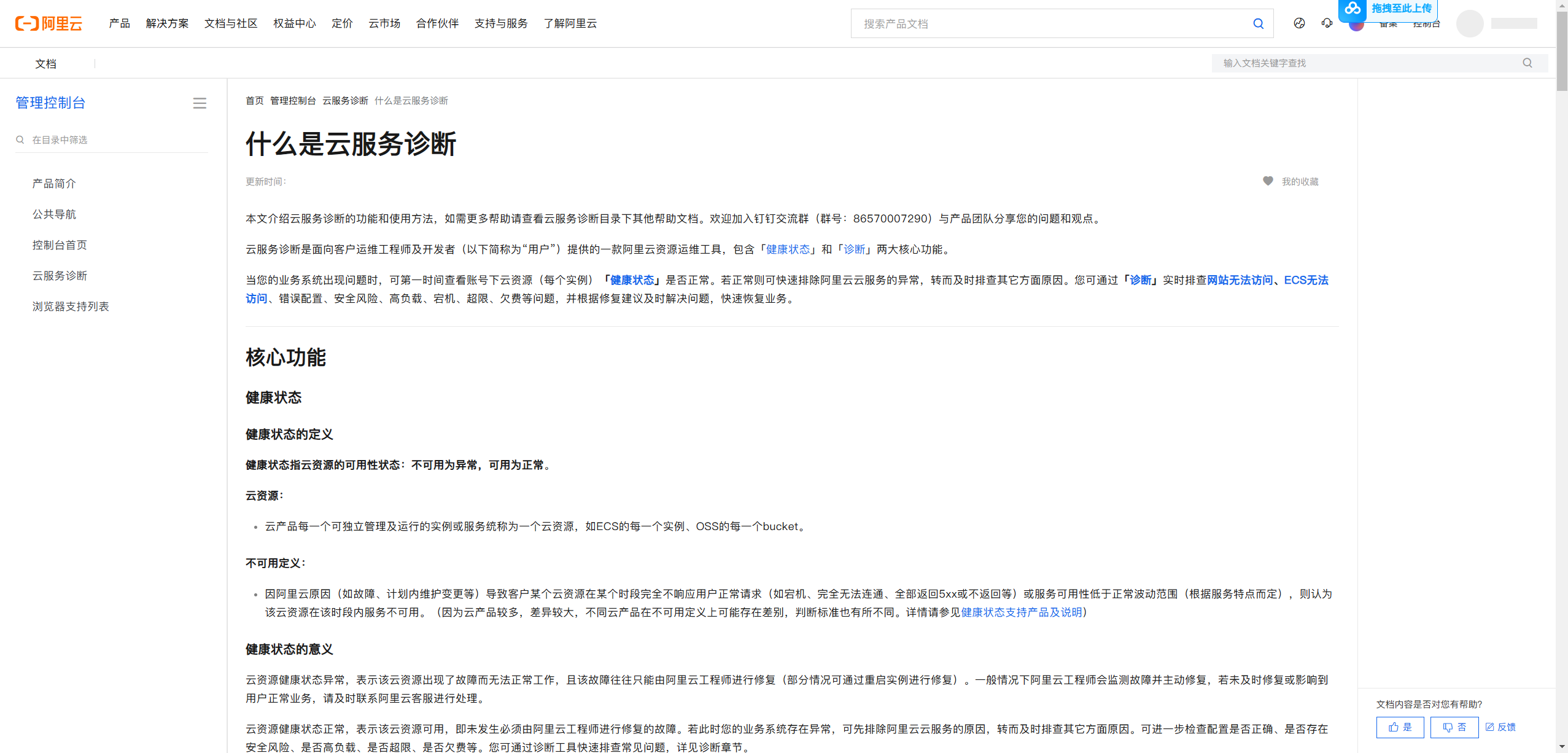Click the product docs search magnifier icon
The height and width of the screenshot is (753, 1568).
pos(1258,24)
